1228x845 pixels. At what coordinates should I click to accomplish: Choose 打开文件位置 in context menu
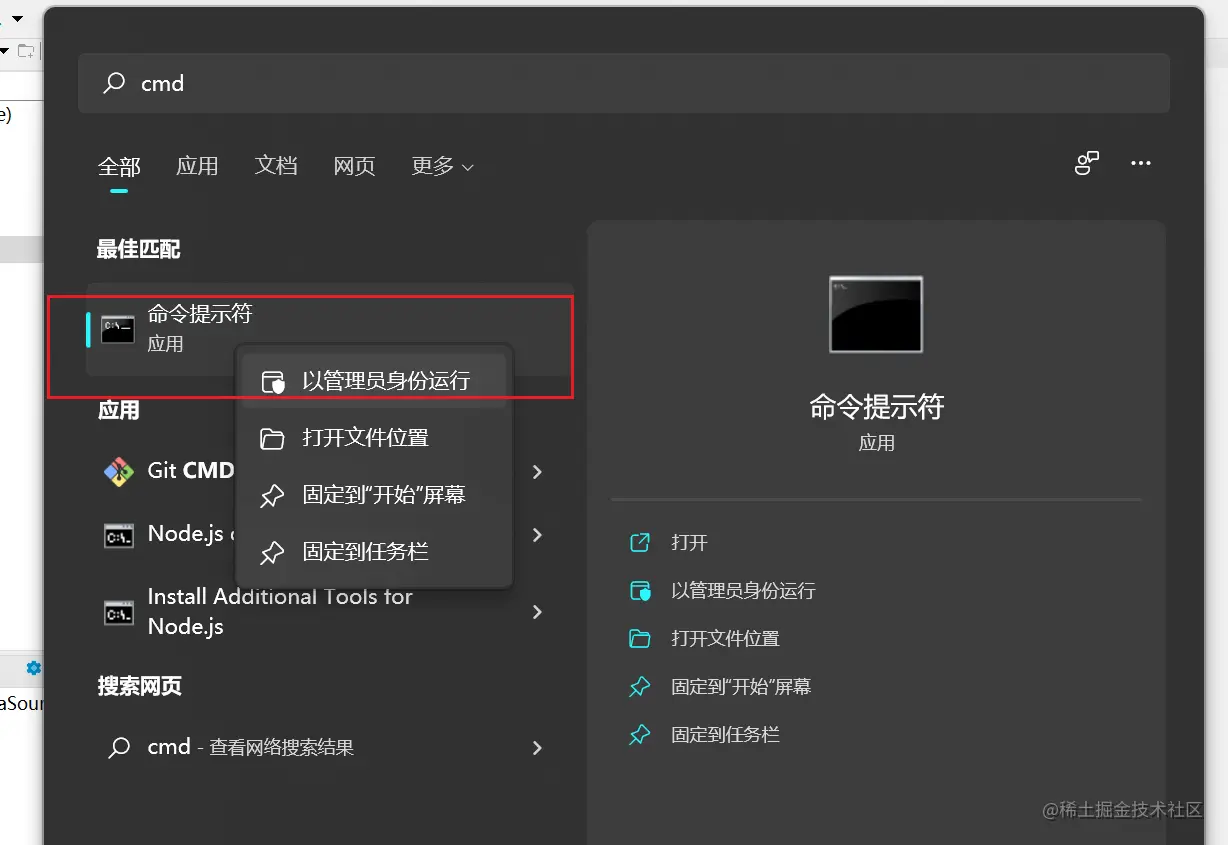coord(374,438)
